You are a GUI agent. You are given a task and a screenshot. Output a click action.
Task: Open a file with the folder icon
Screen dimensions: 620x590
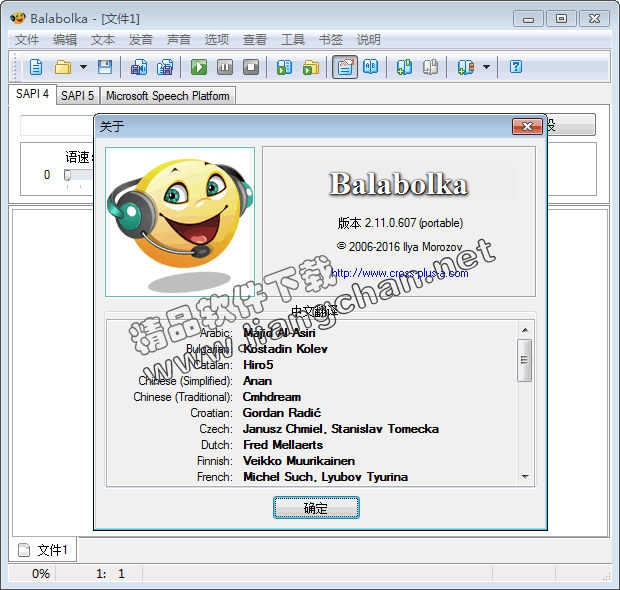[x=63, y=67]
